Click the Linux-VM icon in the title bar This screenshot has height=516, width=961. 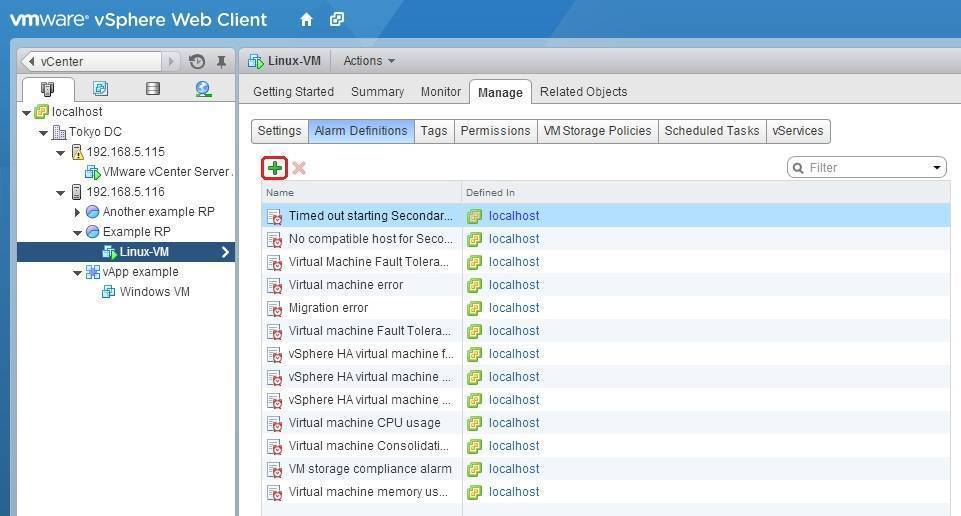[x=256, y=61]
